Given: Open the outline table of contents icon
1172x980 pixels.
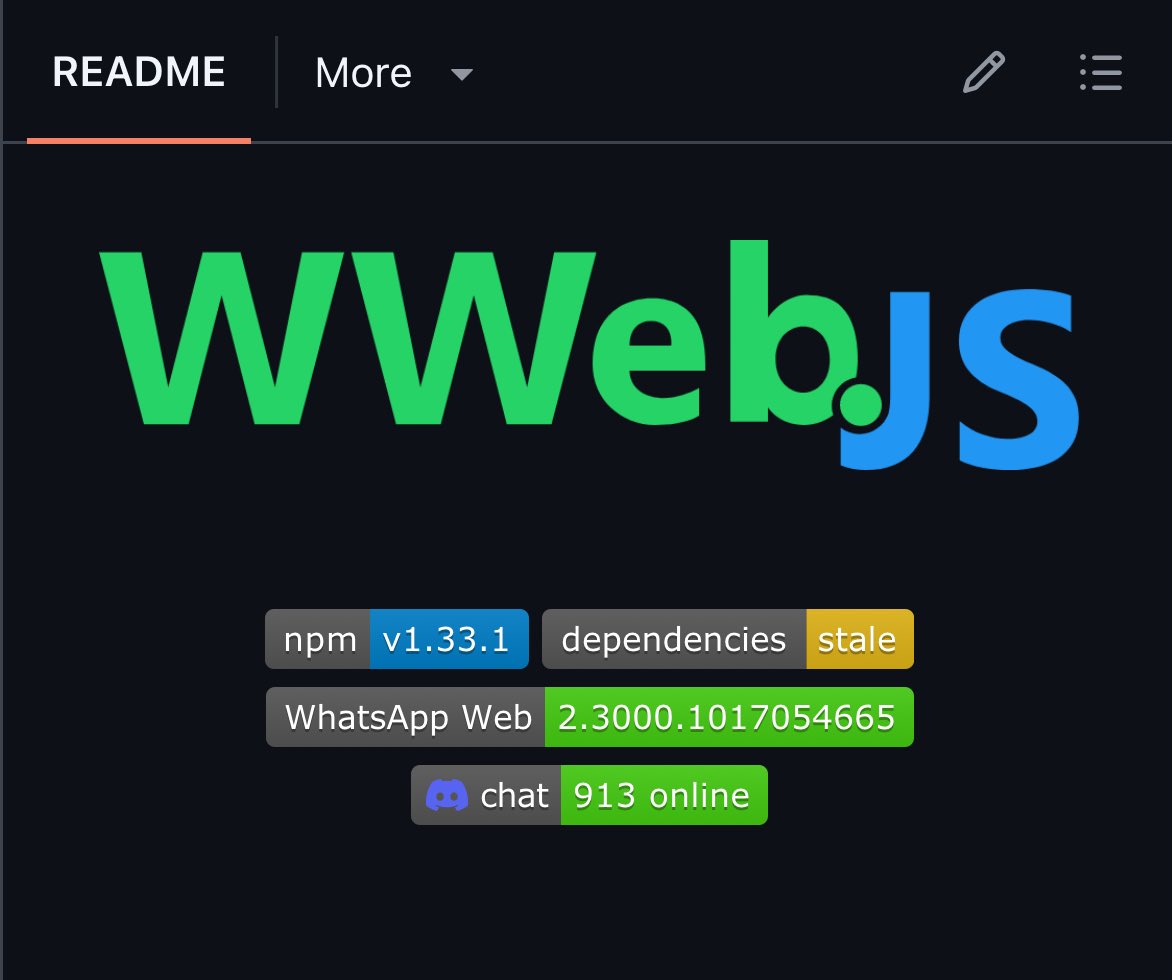Looking at the screenshot, I should coord(1100,73).
